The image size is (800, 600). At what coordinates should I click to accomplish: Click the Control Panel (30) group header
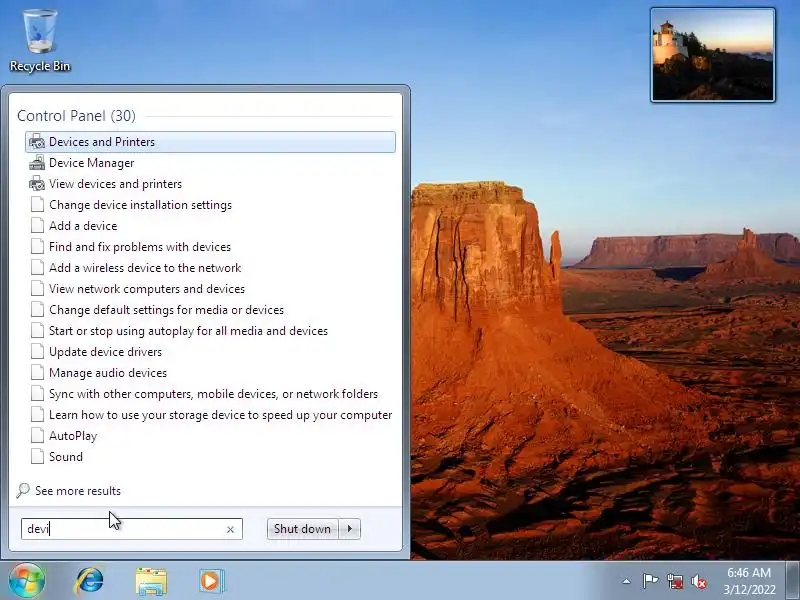click(x=77, y=116)
